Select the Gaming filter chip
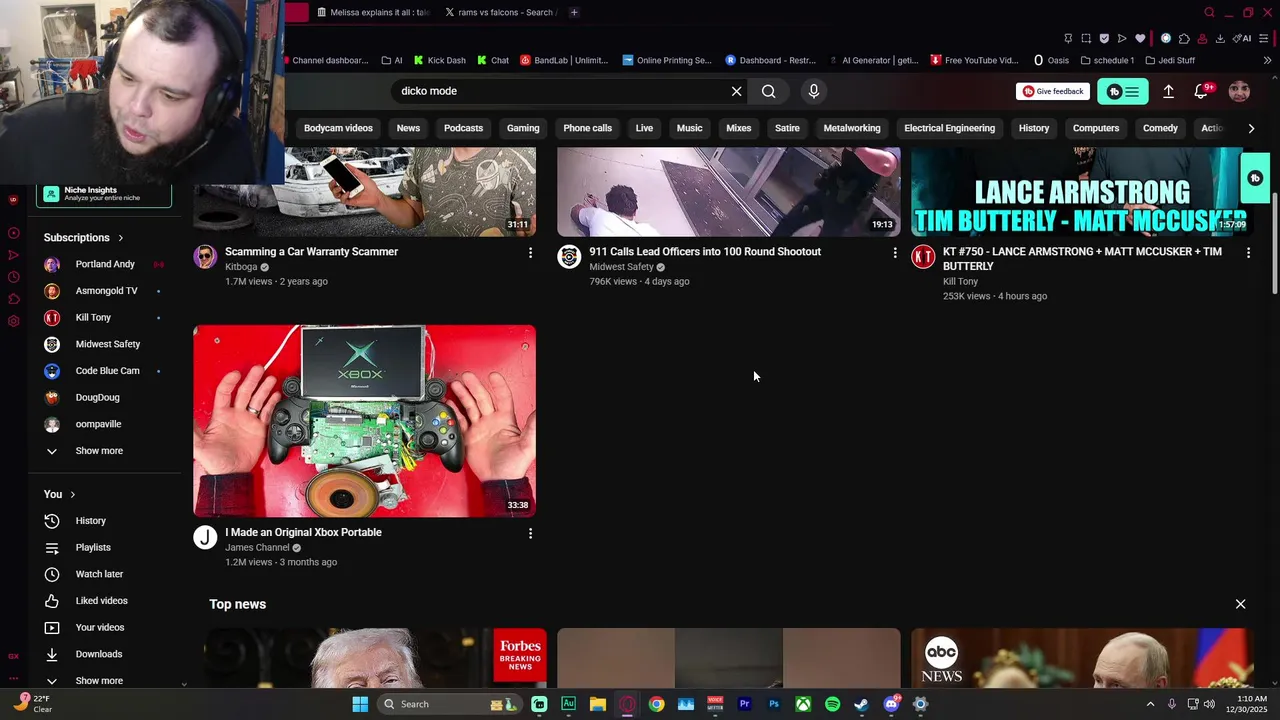The width and height of the screenshot is (1280, 720). click(523, 128)
